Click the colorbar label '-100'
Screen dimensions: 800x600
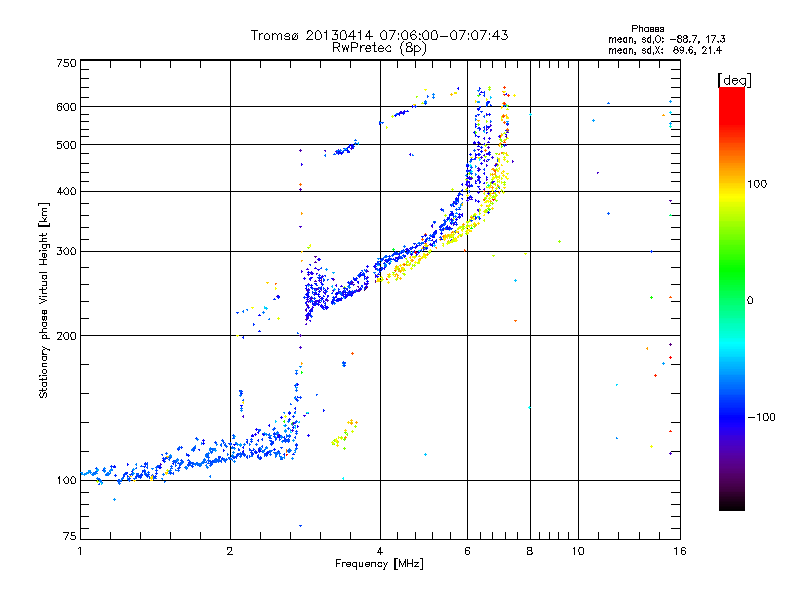pyautogui.click(x=761, y=417)
